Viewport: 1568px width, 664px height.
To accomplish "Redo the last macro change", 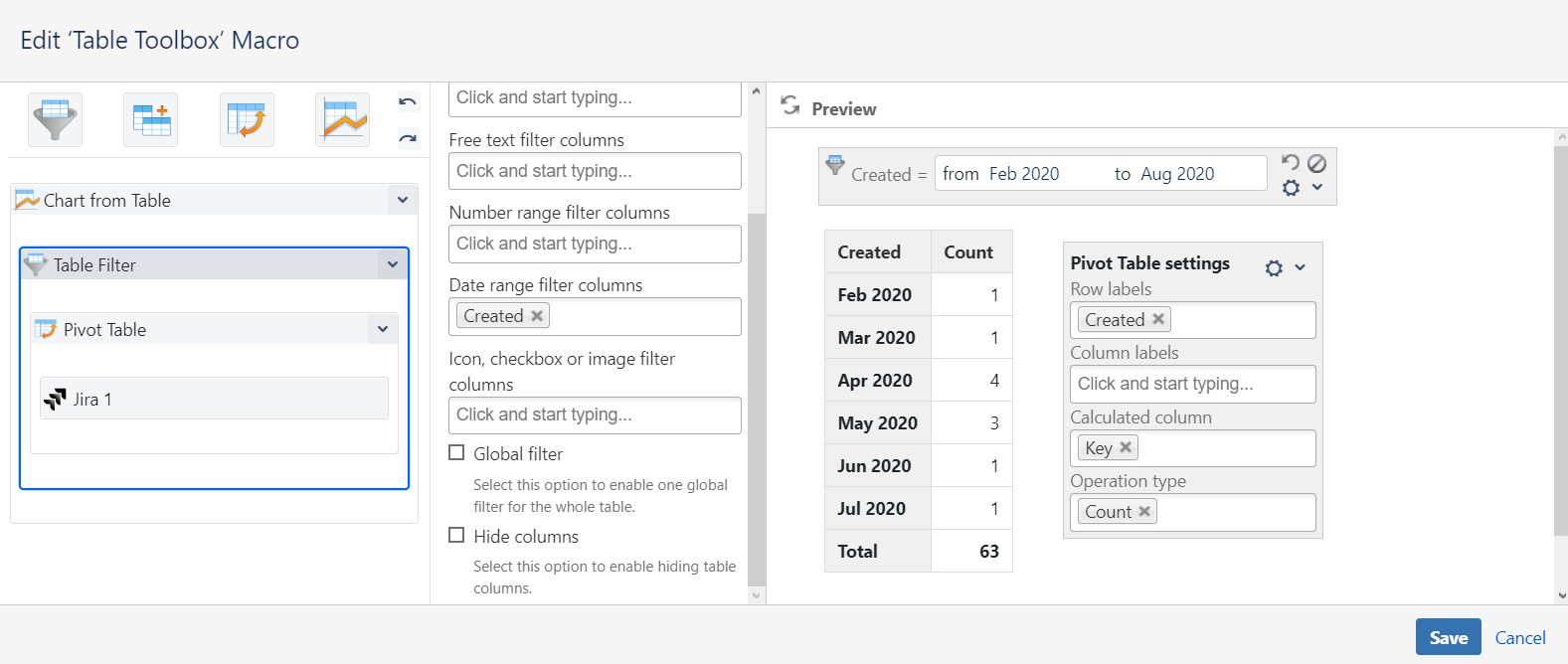I will (x=408, y=138).
